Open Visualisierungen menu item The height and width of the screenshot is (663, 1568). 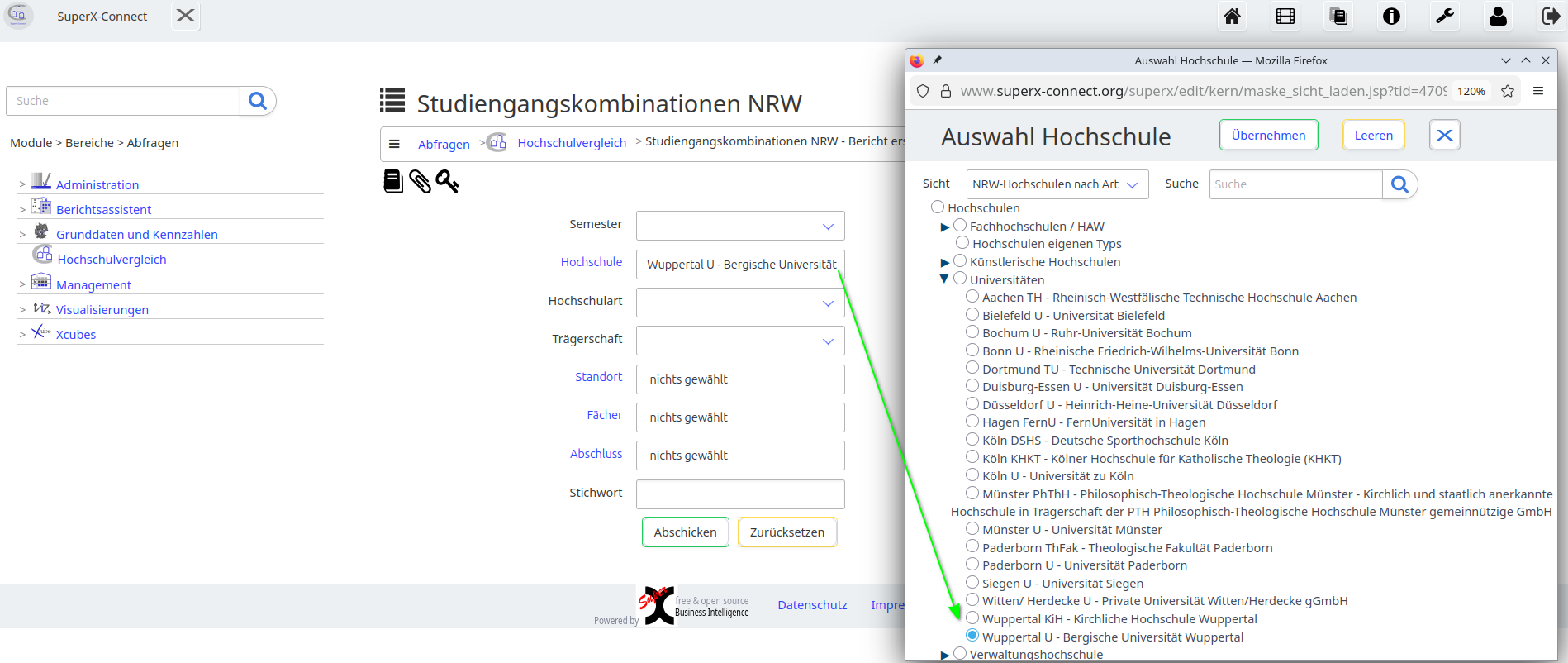(102, 310)
